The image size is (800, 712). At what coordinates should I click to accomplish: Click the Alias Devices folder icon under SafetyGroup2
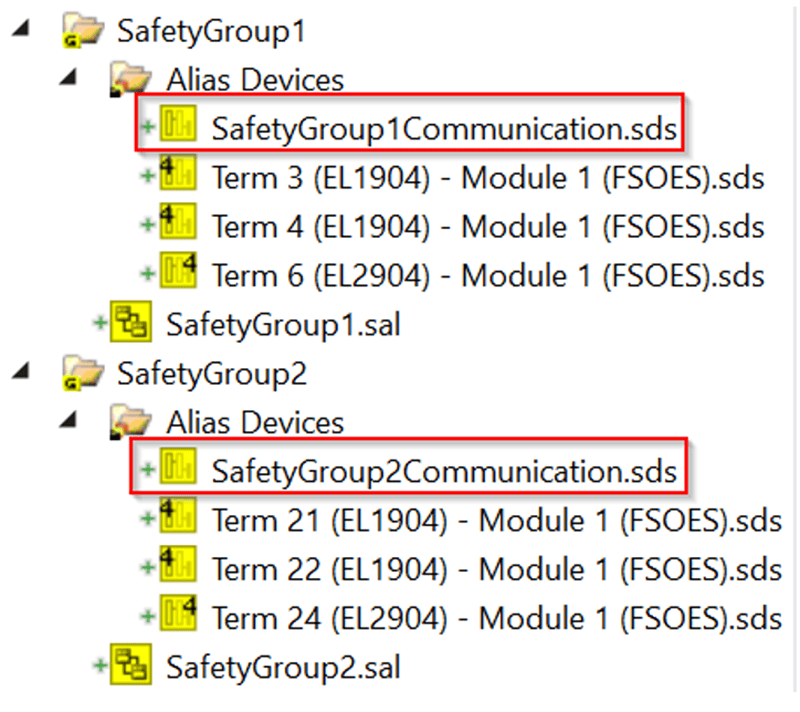pyautogui.click(x=131, y=422)
